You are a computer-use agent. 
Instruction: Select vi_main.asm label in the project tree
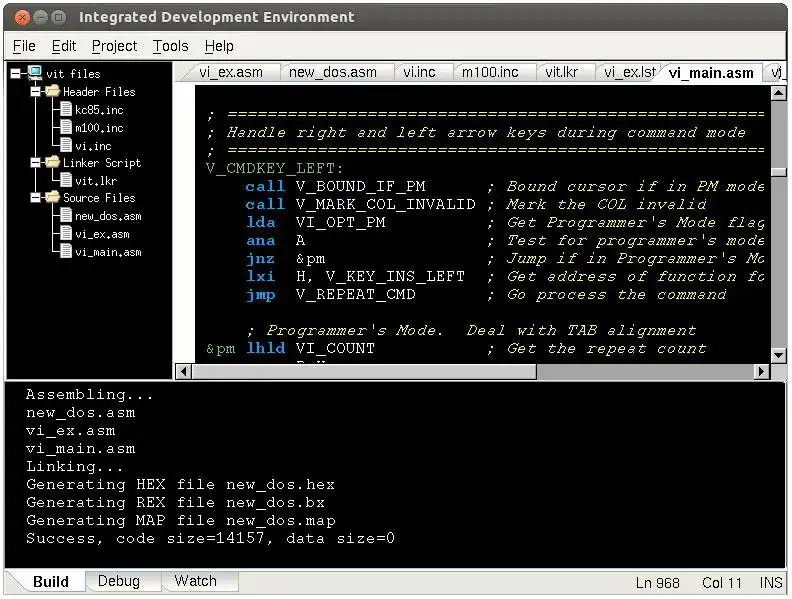pyautogui.click(x=108, y=252)
